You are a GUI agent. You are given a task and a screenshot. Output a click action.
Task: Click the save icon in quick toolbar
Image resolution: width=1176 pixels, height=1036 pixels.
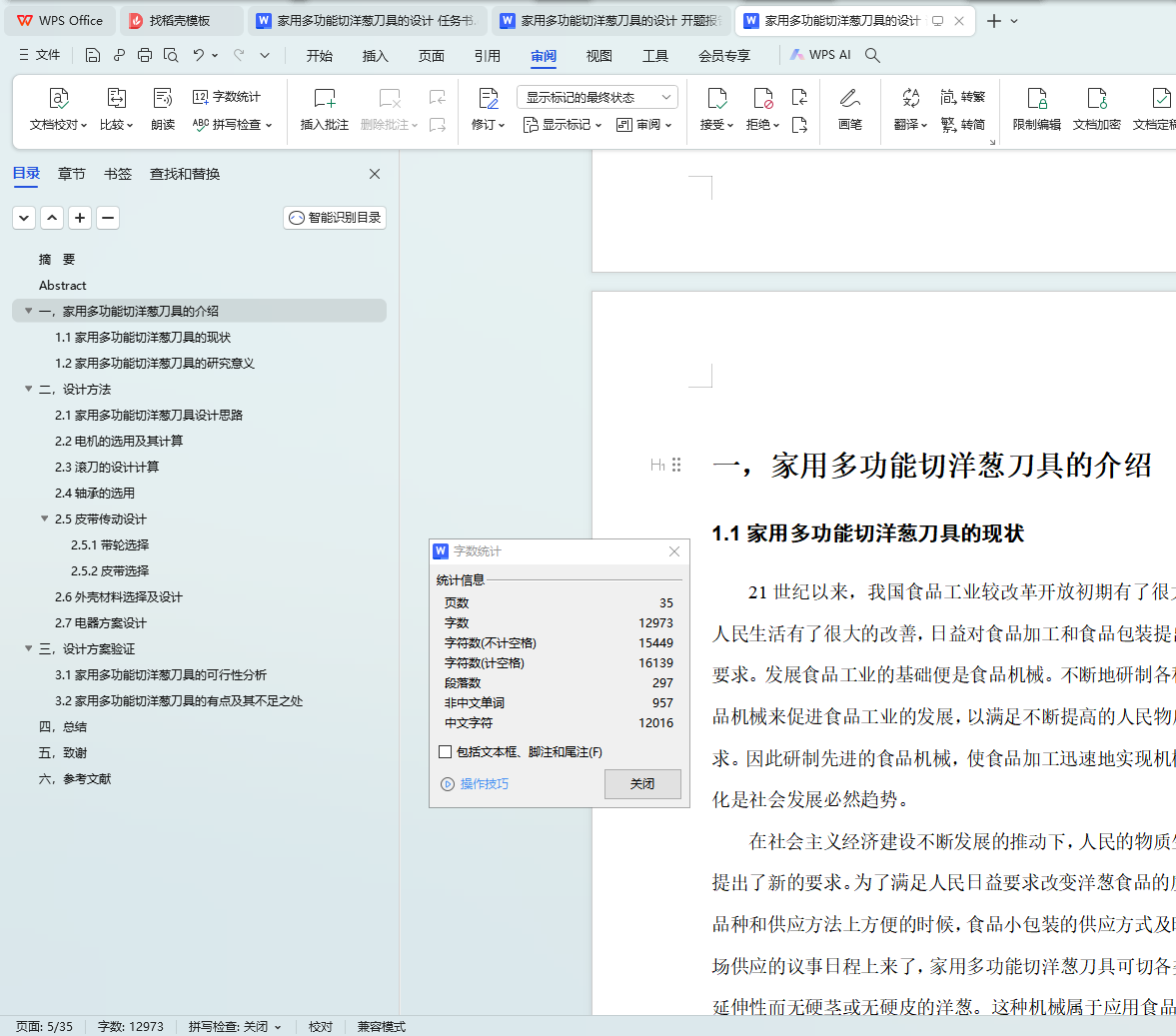pos(92,55)
